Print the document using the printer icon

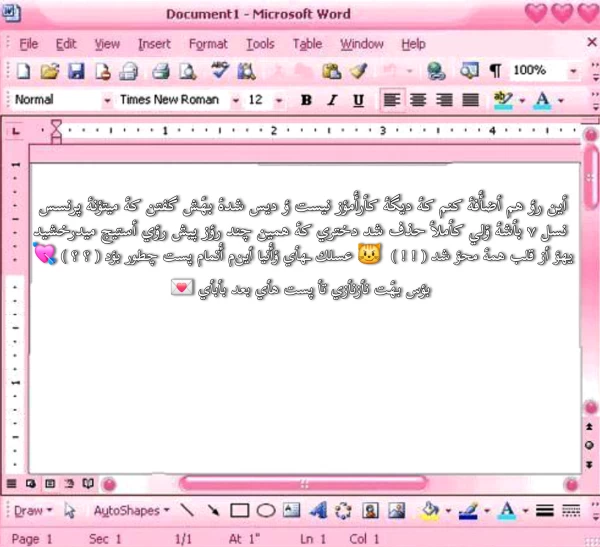pyautogui.click(x=161, y=72)
